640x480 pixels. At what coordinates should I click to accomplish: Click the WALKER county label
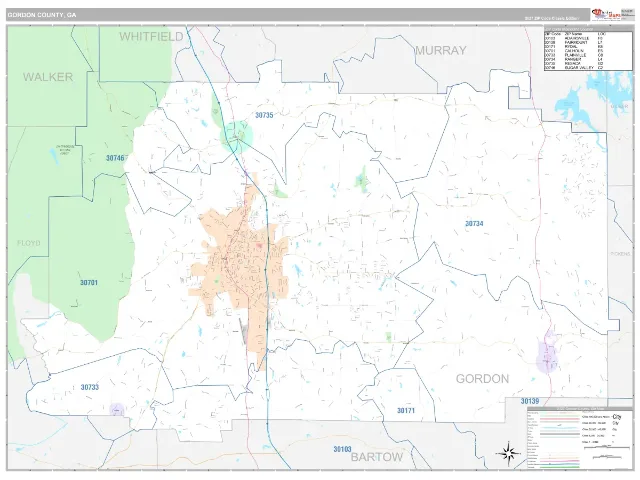(48, 77)
